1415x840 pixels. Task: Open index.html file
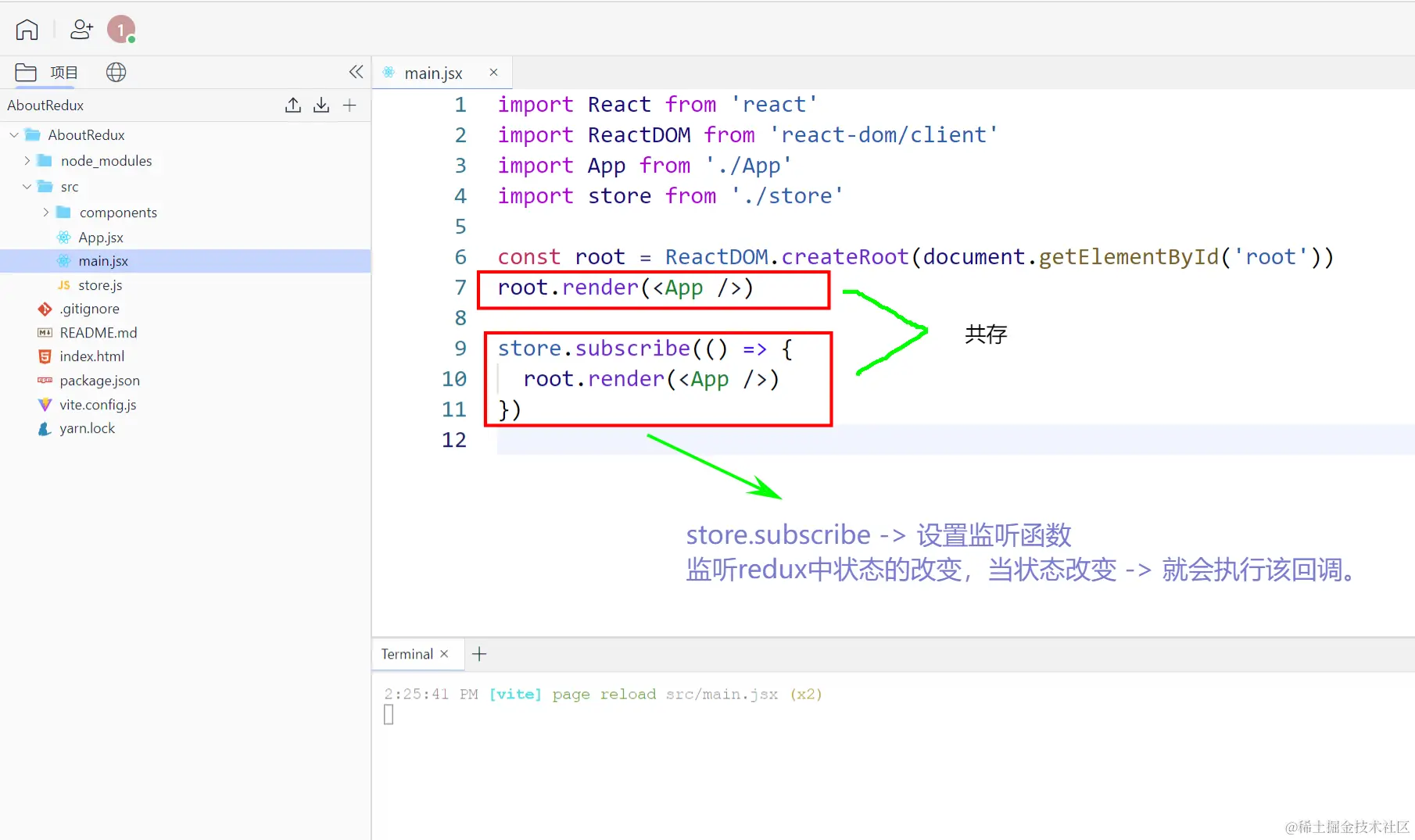(x=92, y=356)
